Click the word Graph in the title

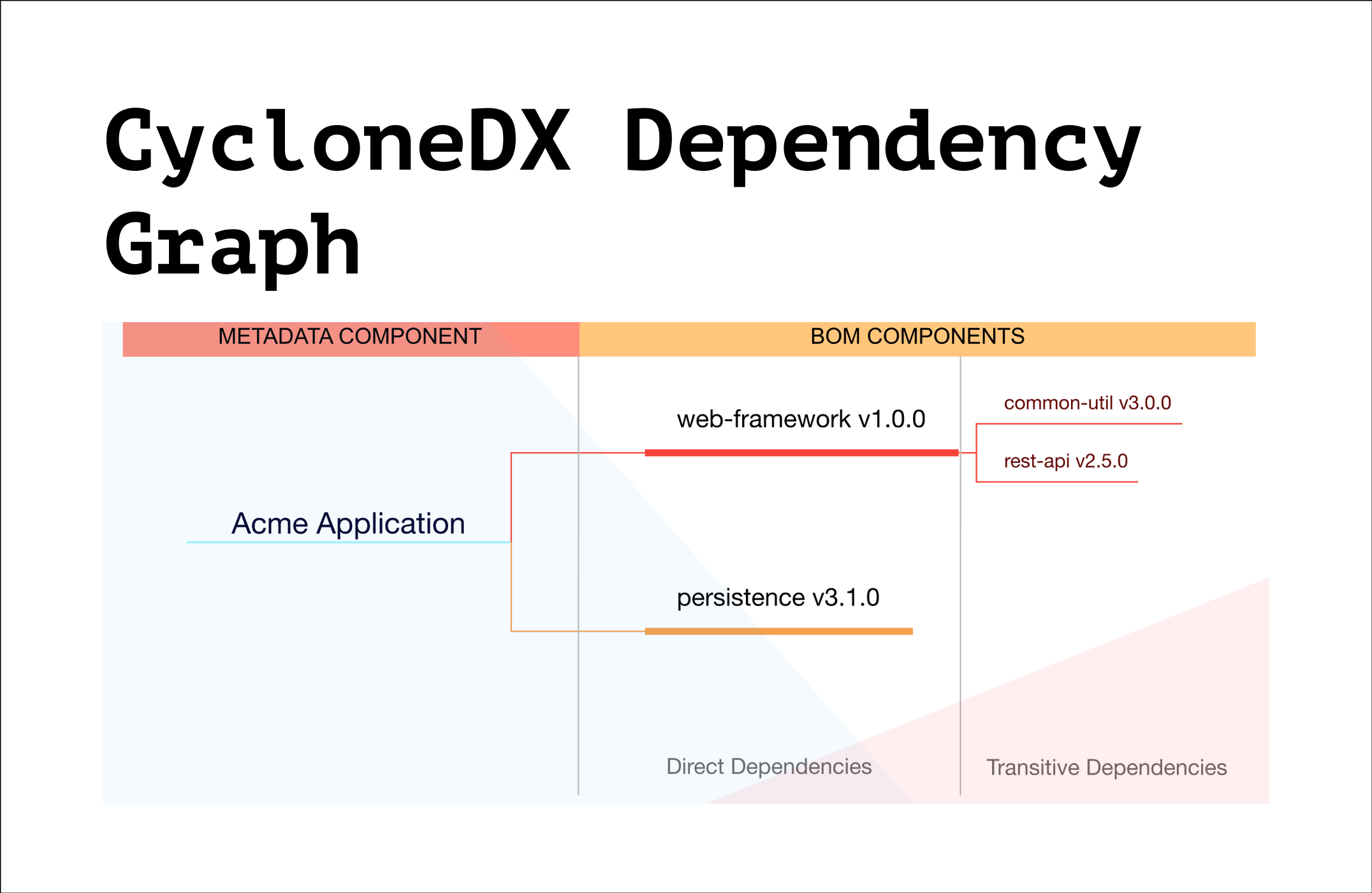[x=233, y=246]
